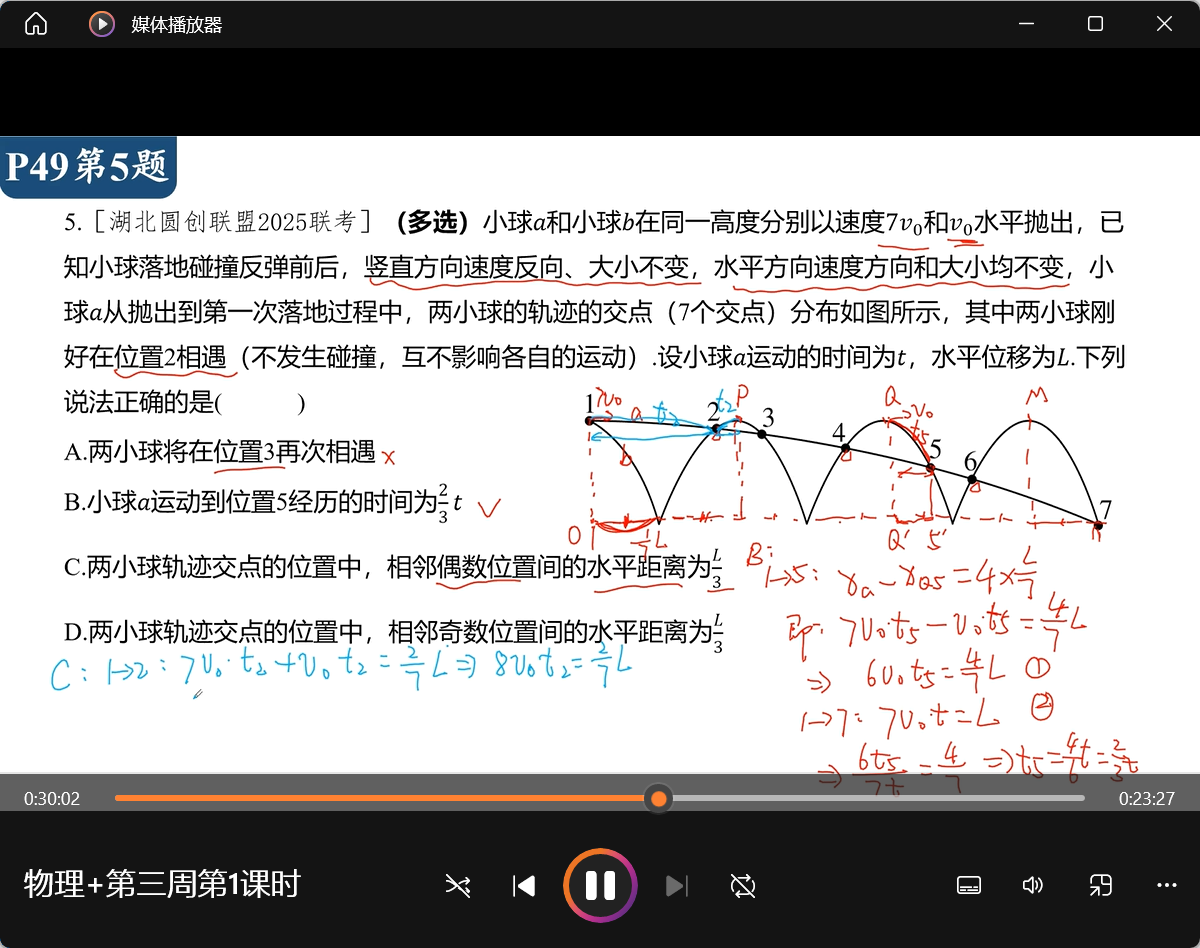Viewport: 1200px width, 948px height.
Task: Open the volume control
Action: click(x=1033, y=885)
